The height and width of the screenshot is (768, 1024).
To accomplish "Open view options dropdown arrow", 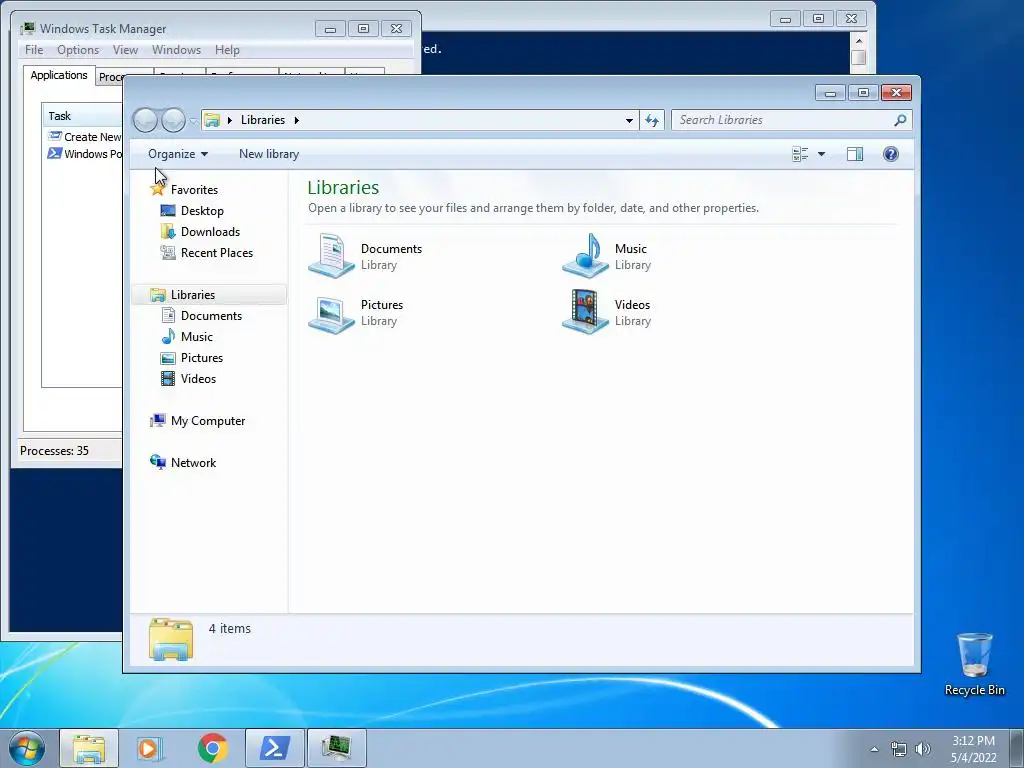I will pyautogui.click(x=822, y=154).
